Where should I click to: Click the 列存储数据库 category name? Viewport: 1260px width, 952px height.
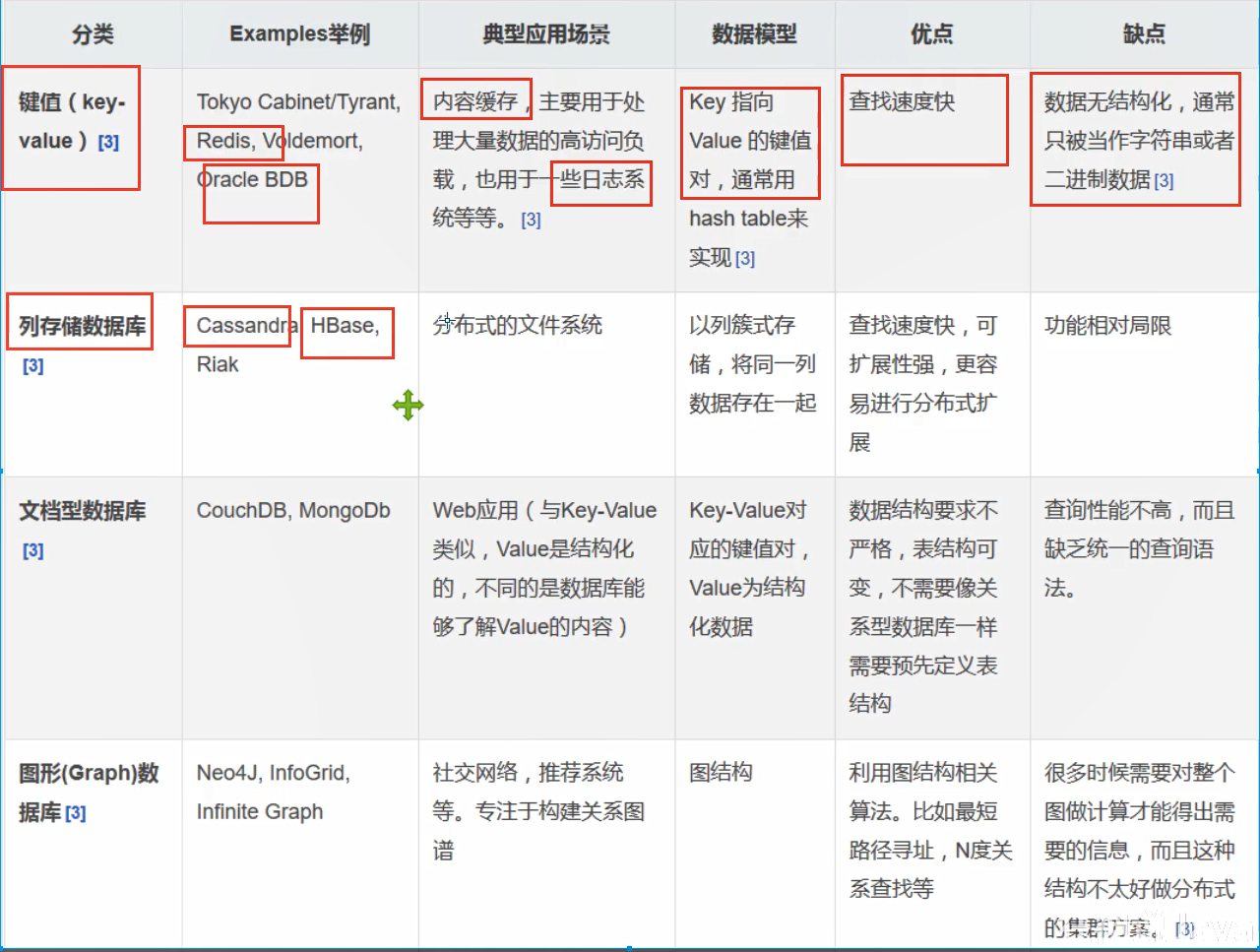(83, 326)
